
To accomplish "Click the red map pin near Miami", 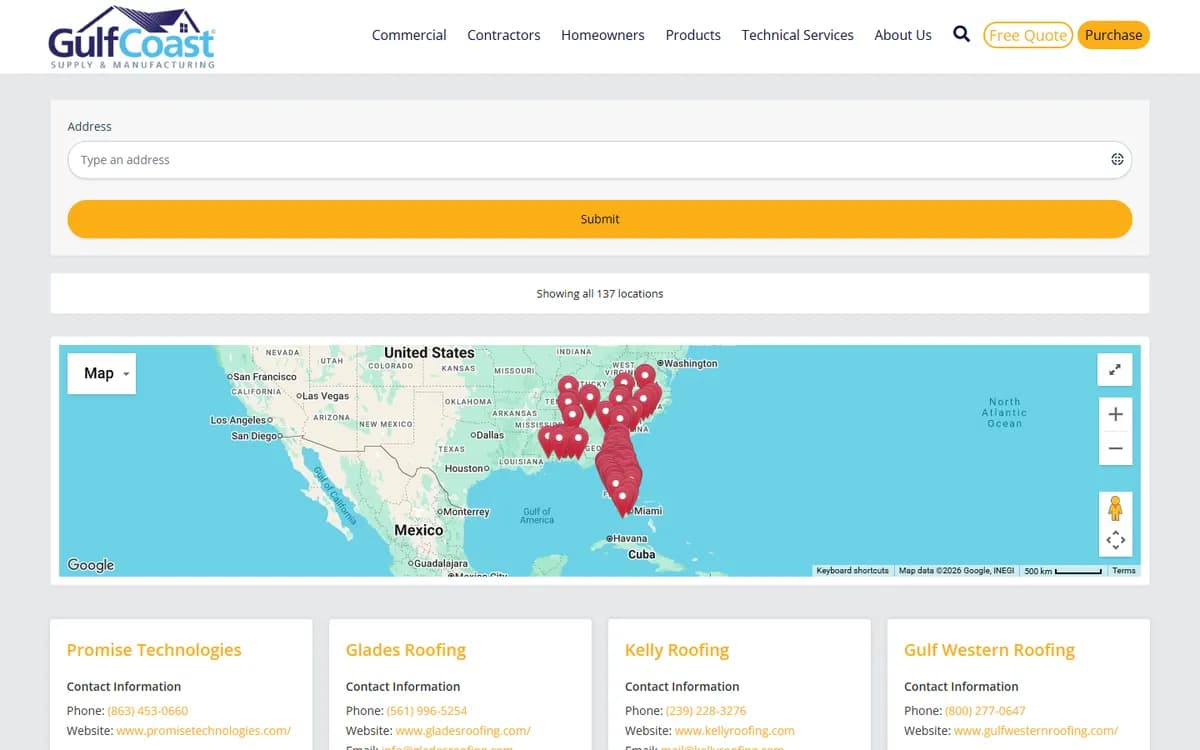I will coord(623,500).
